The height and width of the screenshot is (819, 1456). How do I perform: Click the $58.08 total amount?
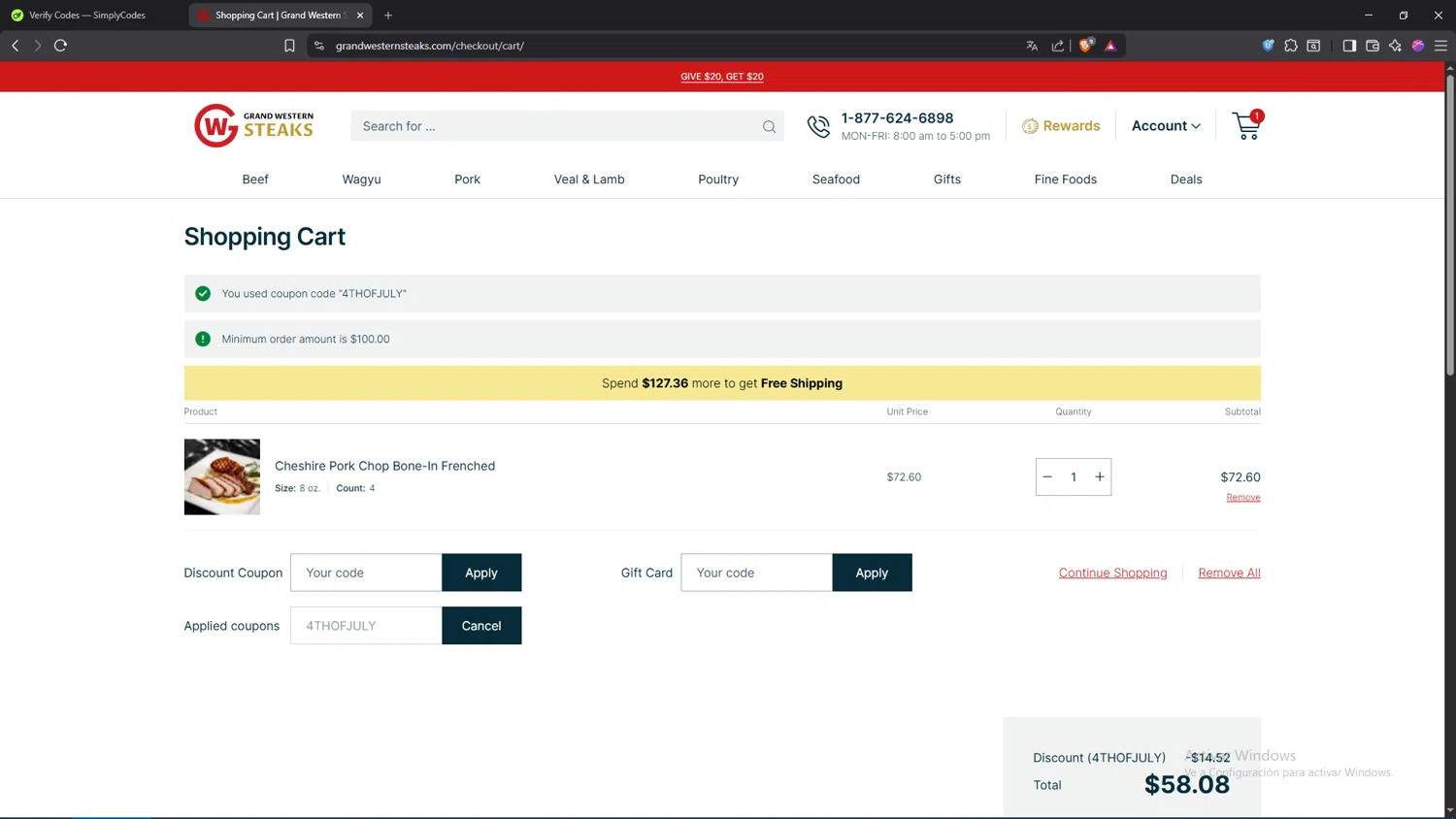[x=1186, y=784]
